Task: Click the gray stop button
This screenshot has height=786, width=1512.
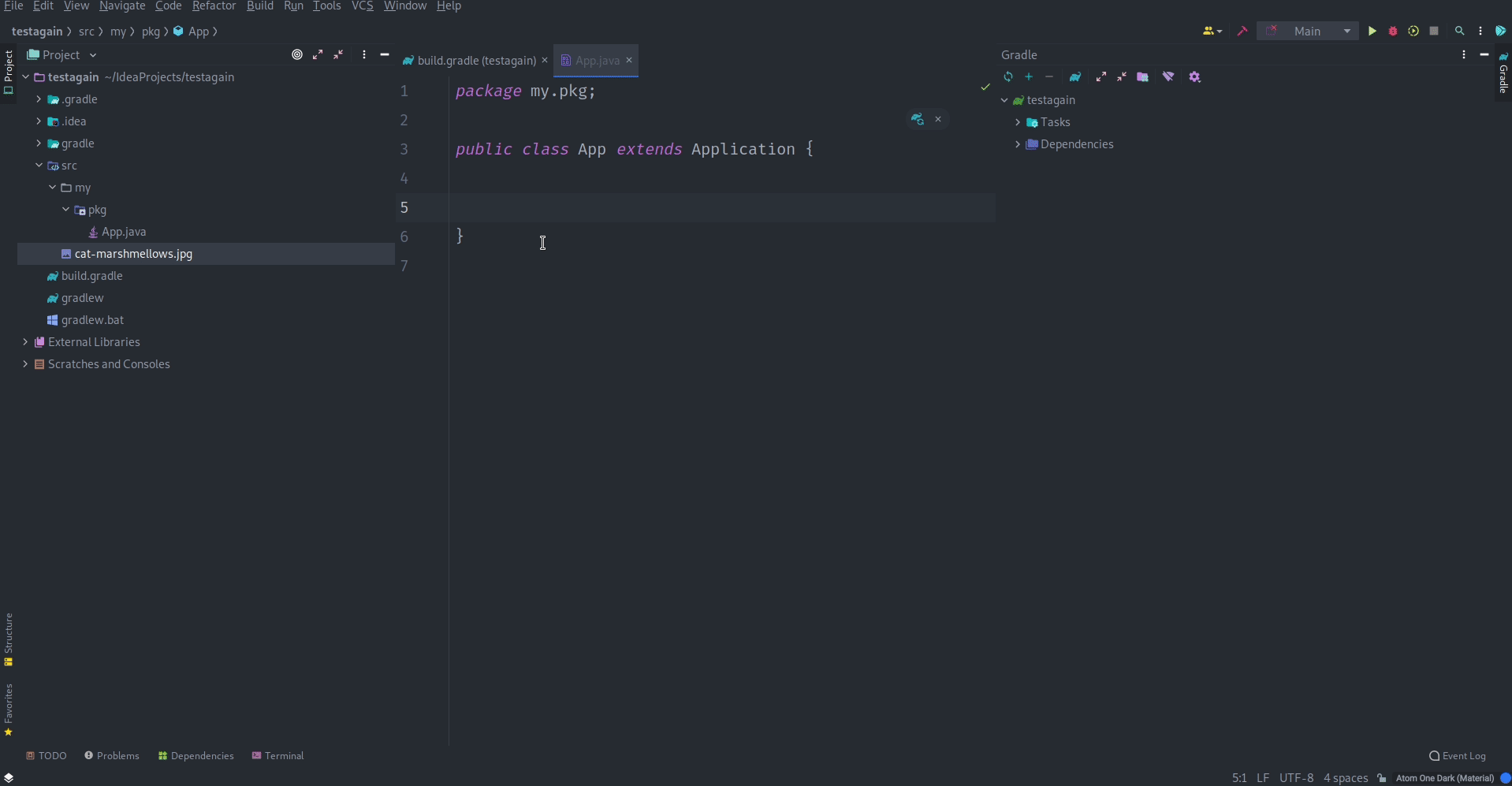Action: pyautogui.click(x=1434, y=31)
